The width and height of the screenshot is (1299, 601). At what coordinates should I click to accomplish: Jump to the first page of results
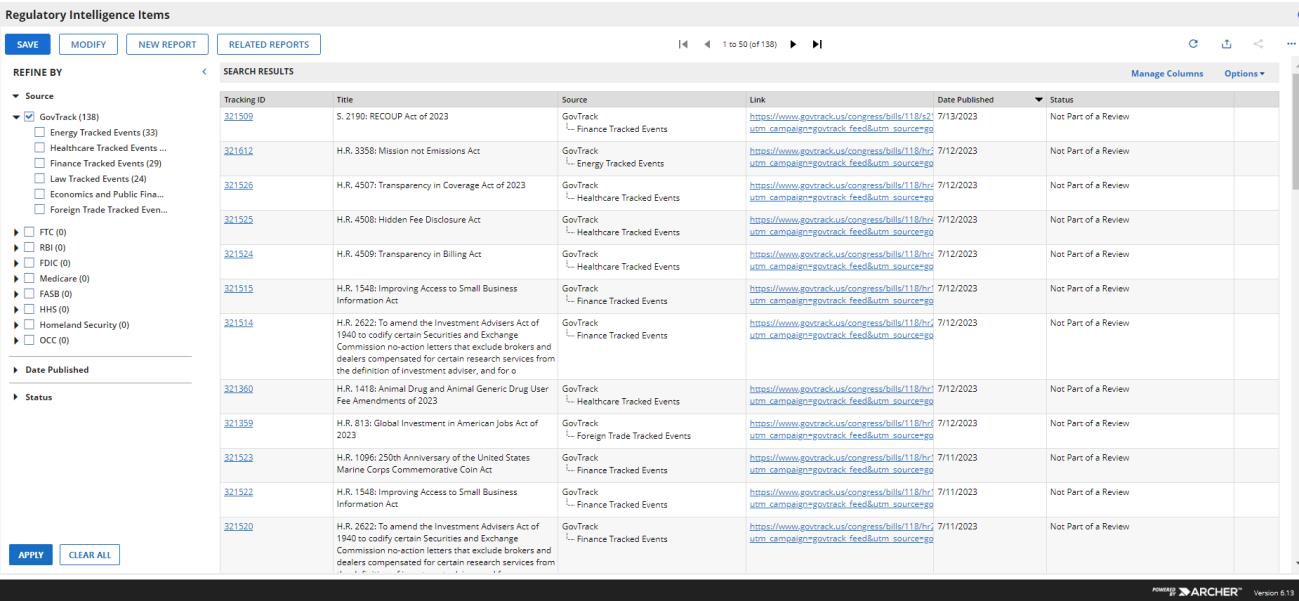click(682, 44)
